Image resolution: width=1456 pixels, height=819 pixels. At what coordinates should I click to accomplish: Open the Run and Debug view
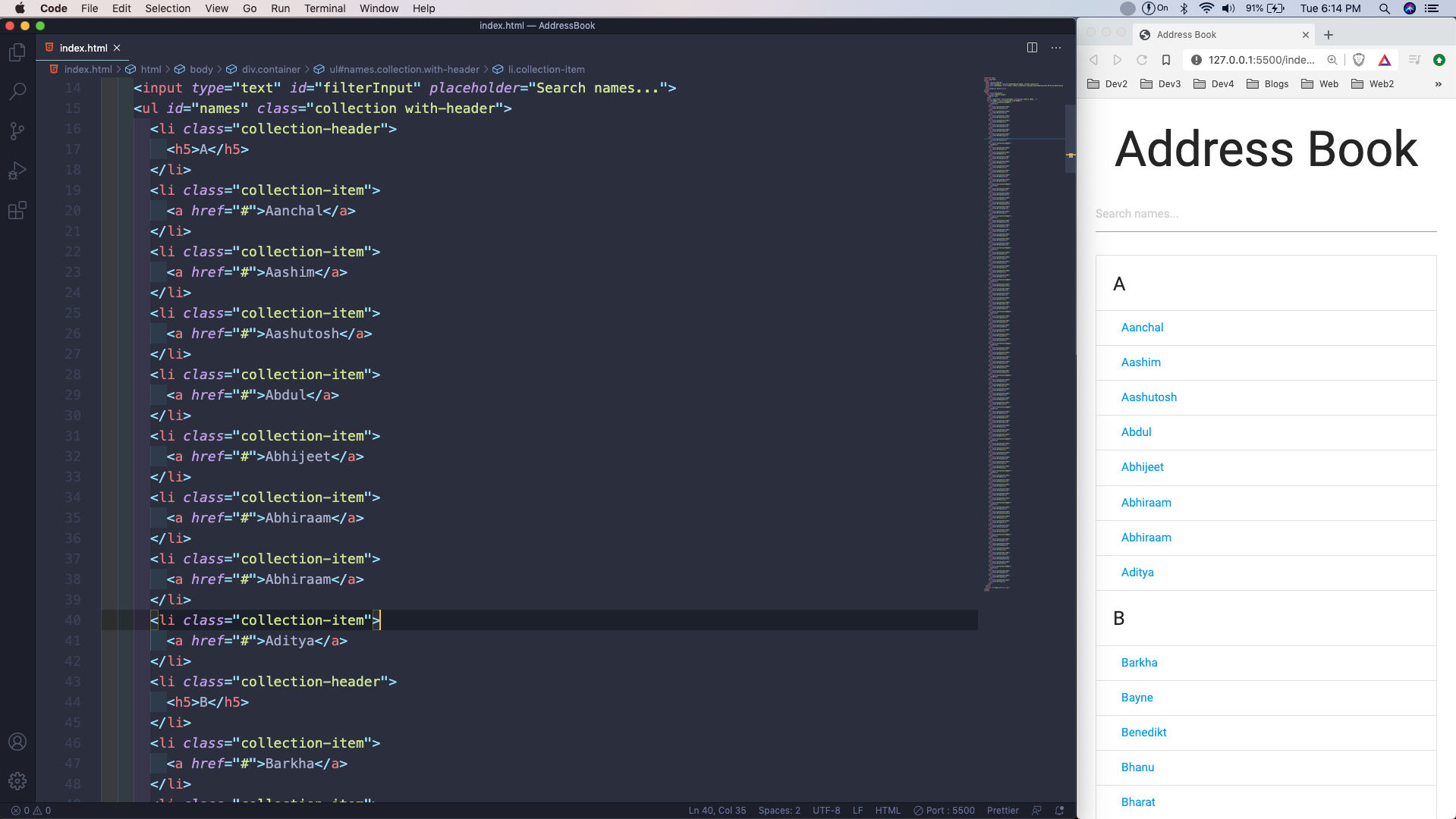tap(17, 171)
